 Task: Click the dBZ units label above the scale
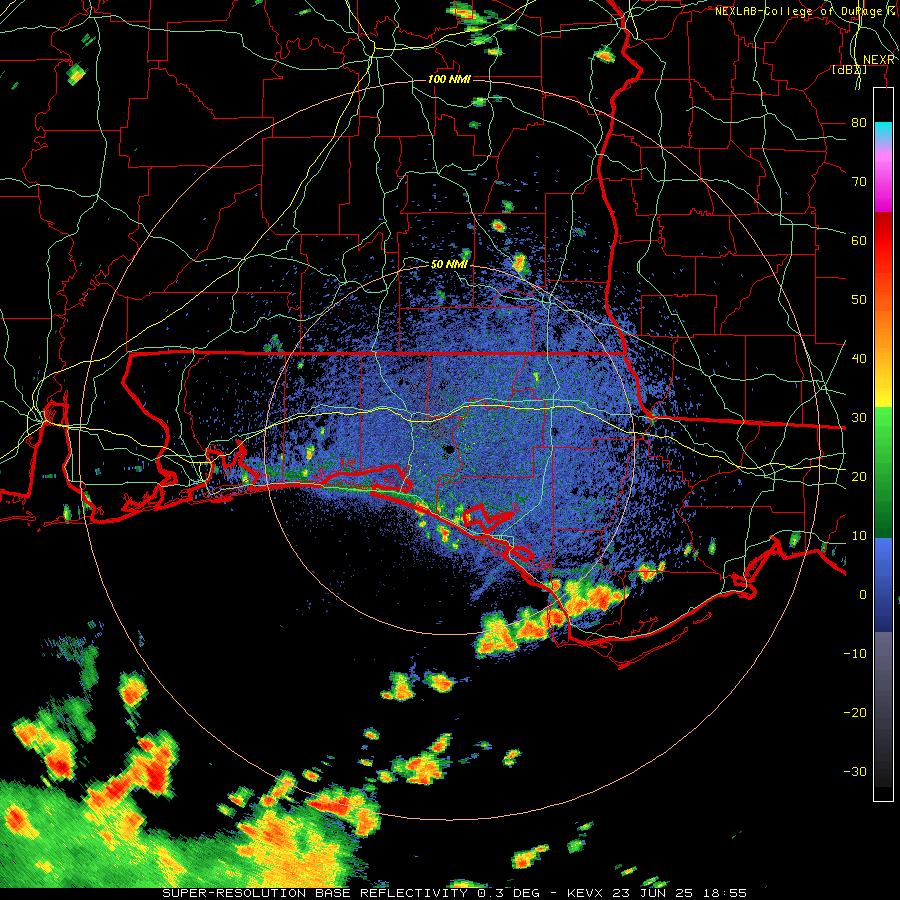849,70
